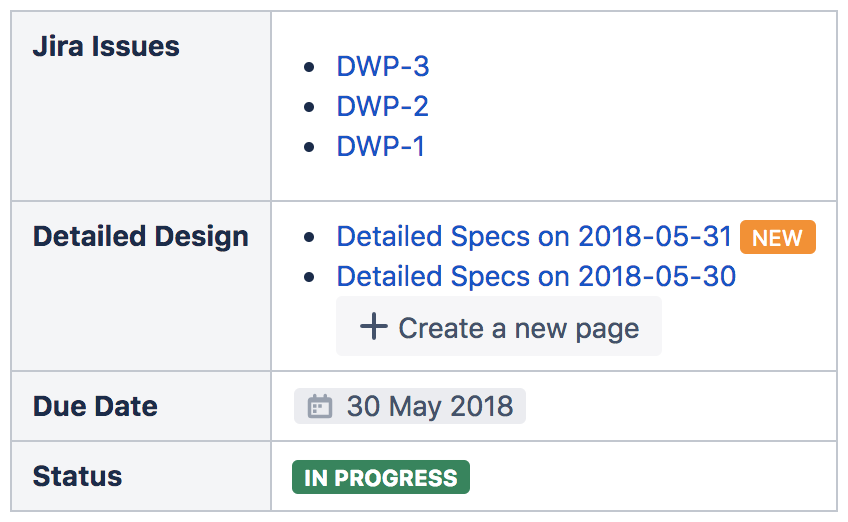Open Detailed Specs on 2018-05-30 page
The image size is (848, 522).
click(536, 276)
